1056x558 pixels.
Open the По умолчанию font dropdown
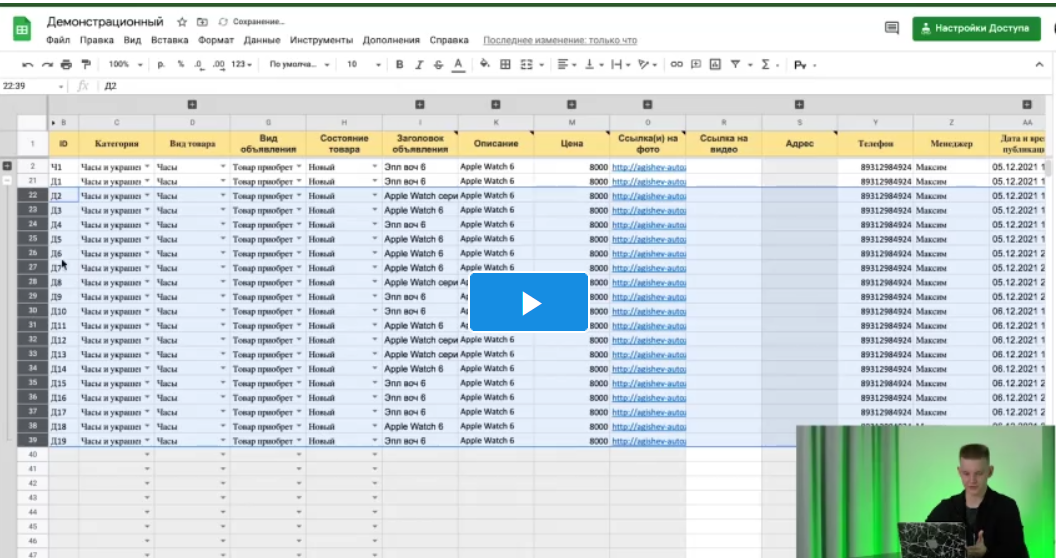point(300,65)
